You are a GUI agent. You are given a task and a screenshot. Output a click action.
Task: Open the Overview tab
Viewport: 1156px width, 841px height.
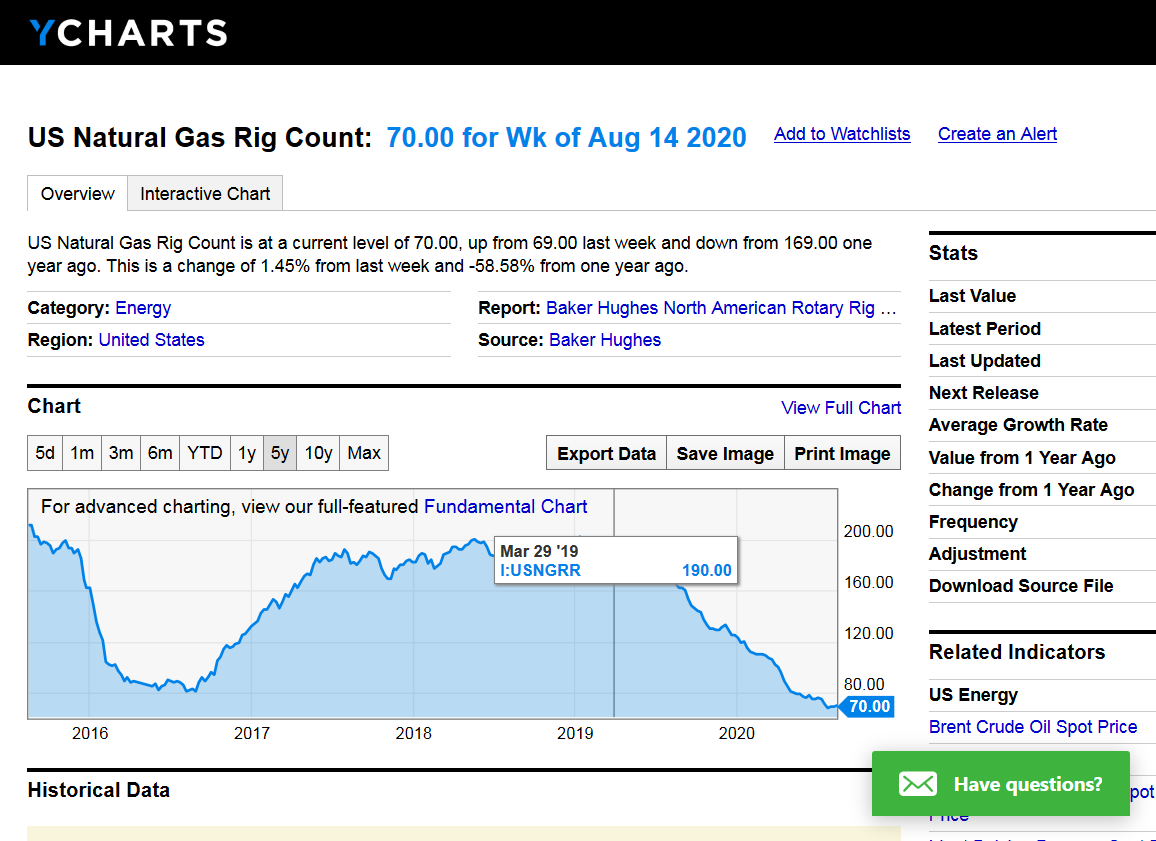[77, 193]
